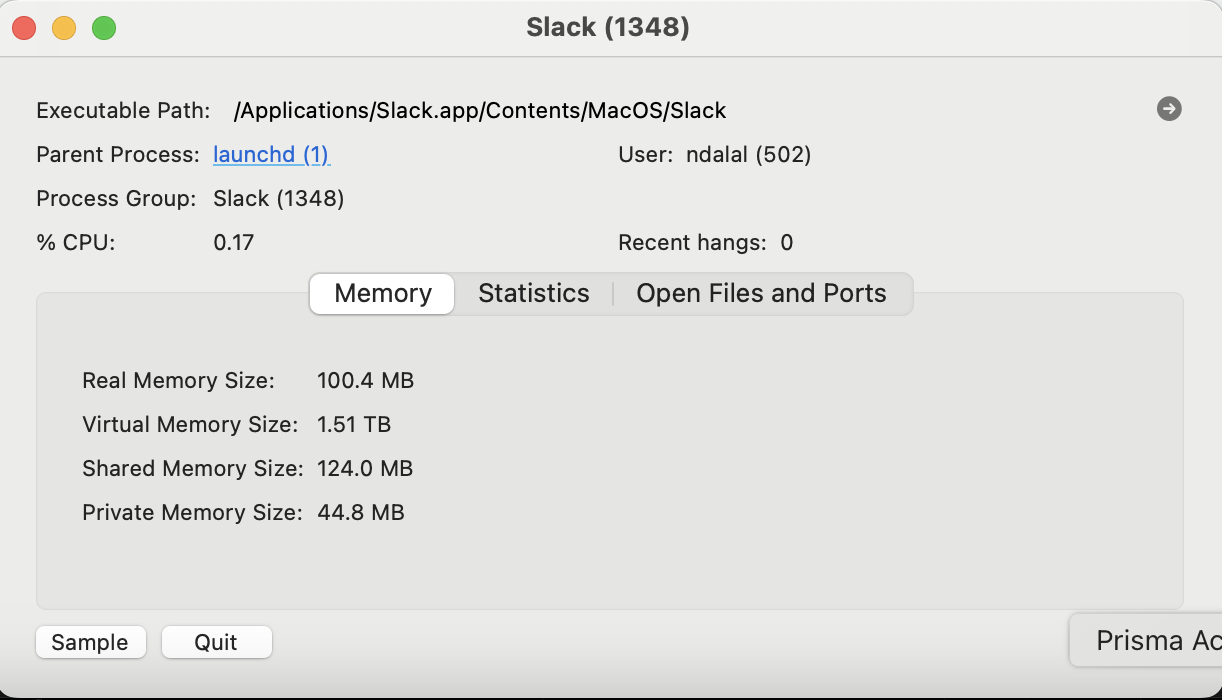Viewport: 1222px width, 700px height.
Task: Click the Recent hangs value 0
Action: point(786,243)
